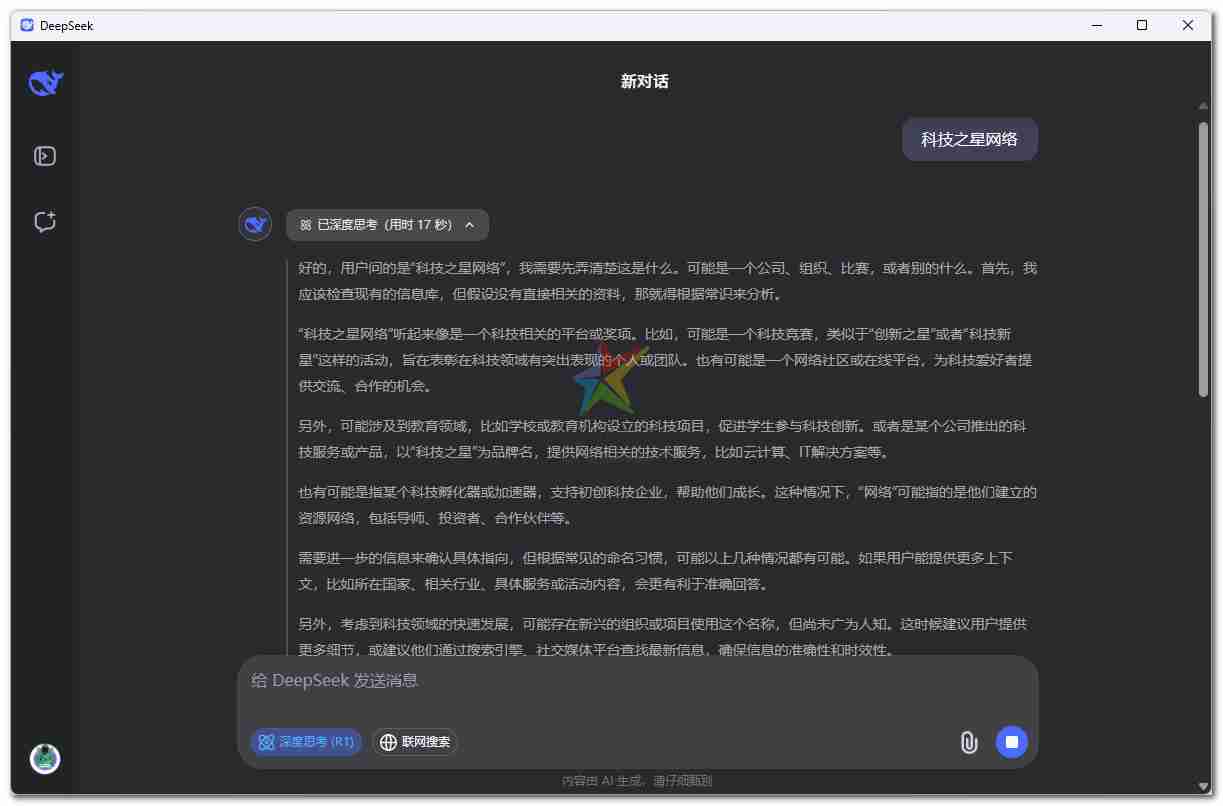Click the 内容由 AI 生成 disclaimer text

pos(637,781)
